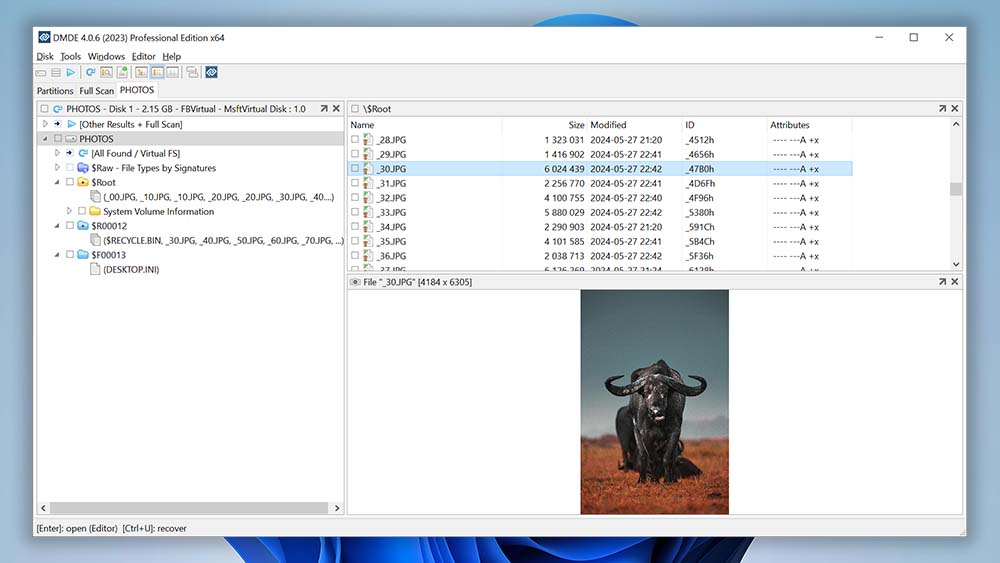Collapse the $Root folder node
Viewport: 1000px width, 563px height.
(x=57, y=182)
